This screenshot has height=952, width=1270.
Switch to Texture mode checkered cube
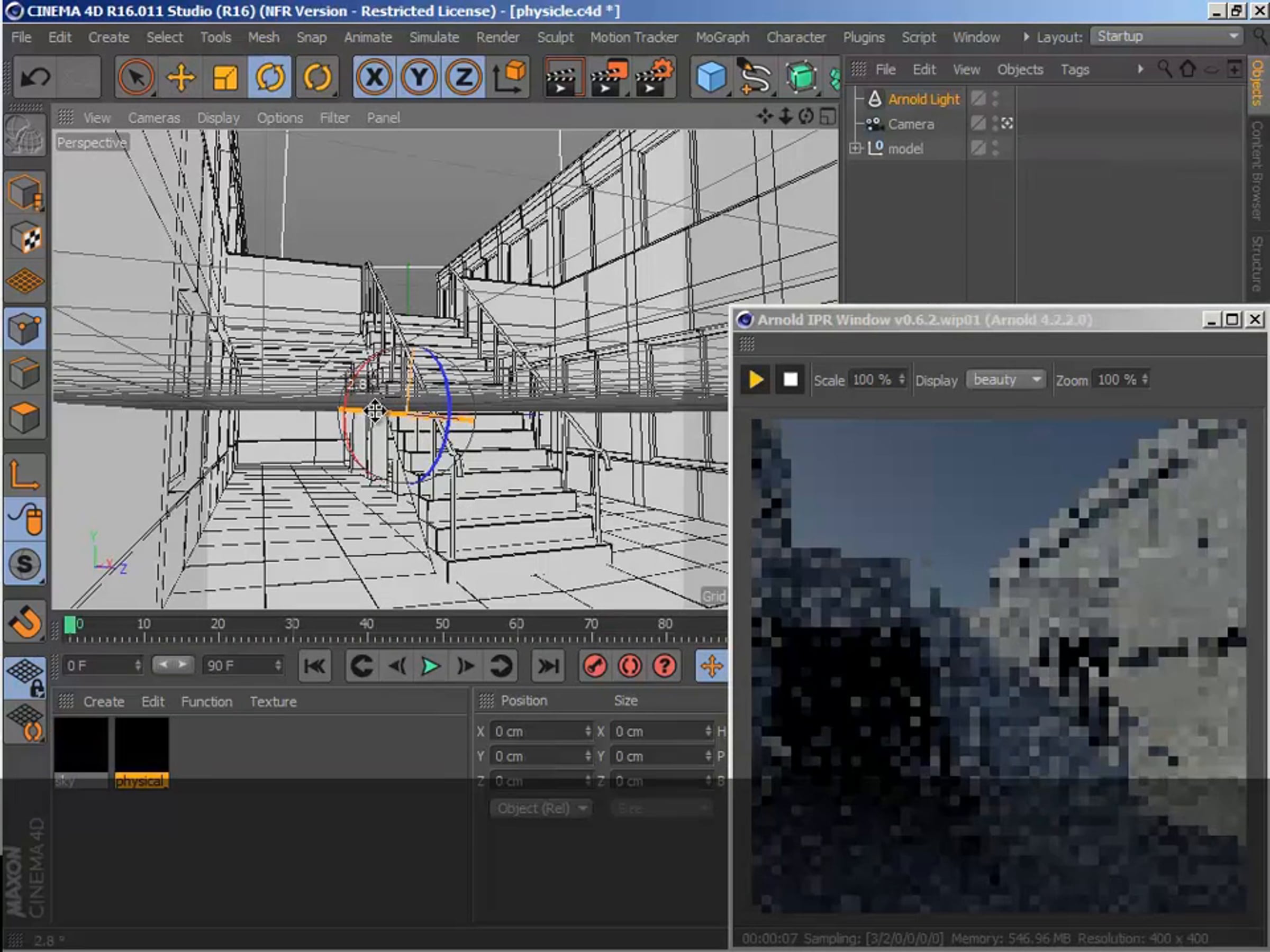pos(25,237)
